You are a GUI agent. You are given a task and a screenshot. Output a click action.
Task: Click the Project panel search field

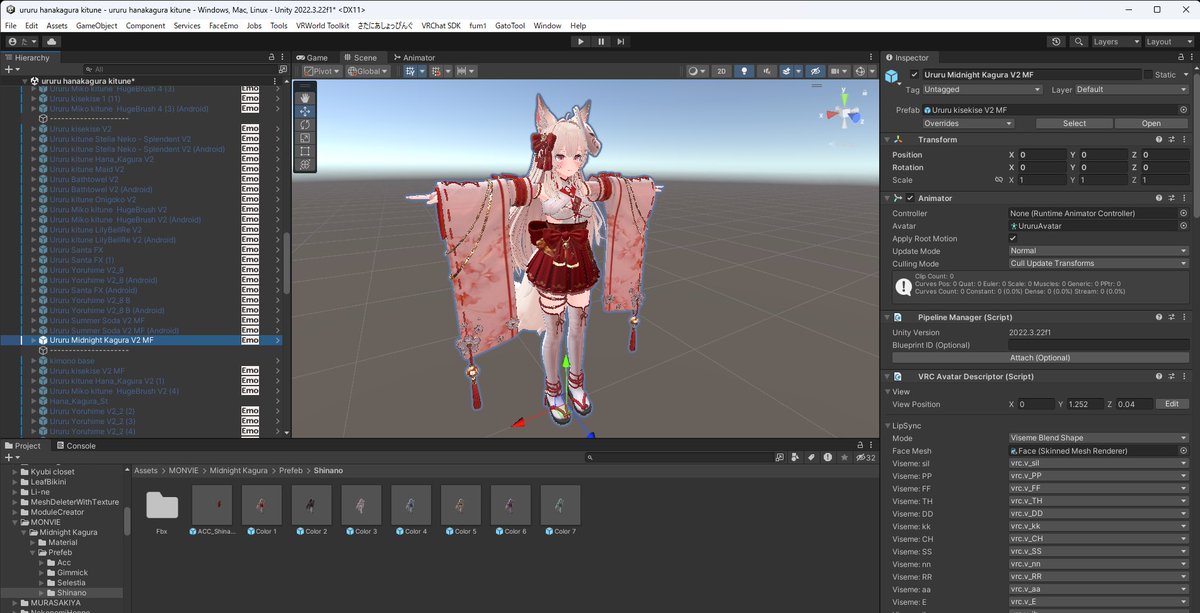pyautogui.click(x=680, y=457)
